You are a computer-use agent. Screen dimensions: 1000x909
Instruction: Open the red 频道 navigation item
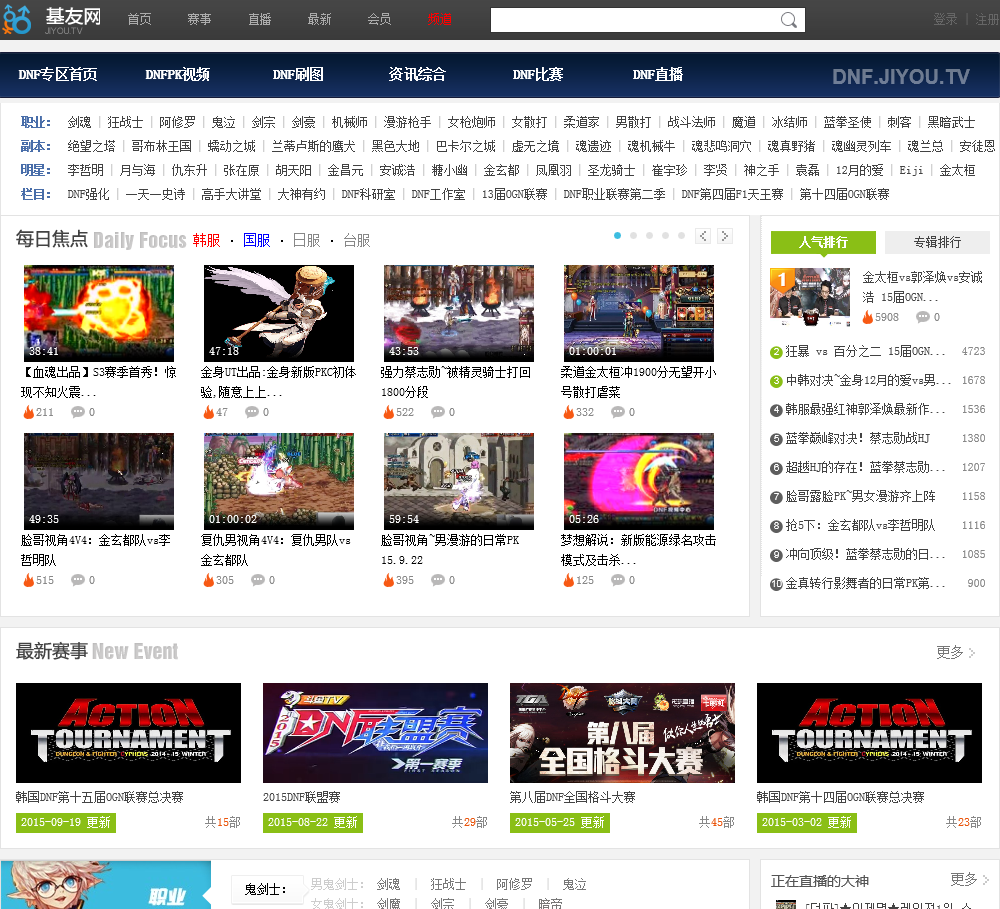click(x=439, y=19)
